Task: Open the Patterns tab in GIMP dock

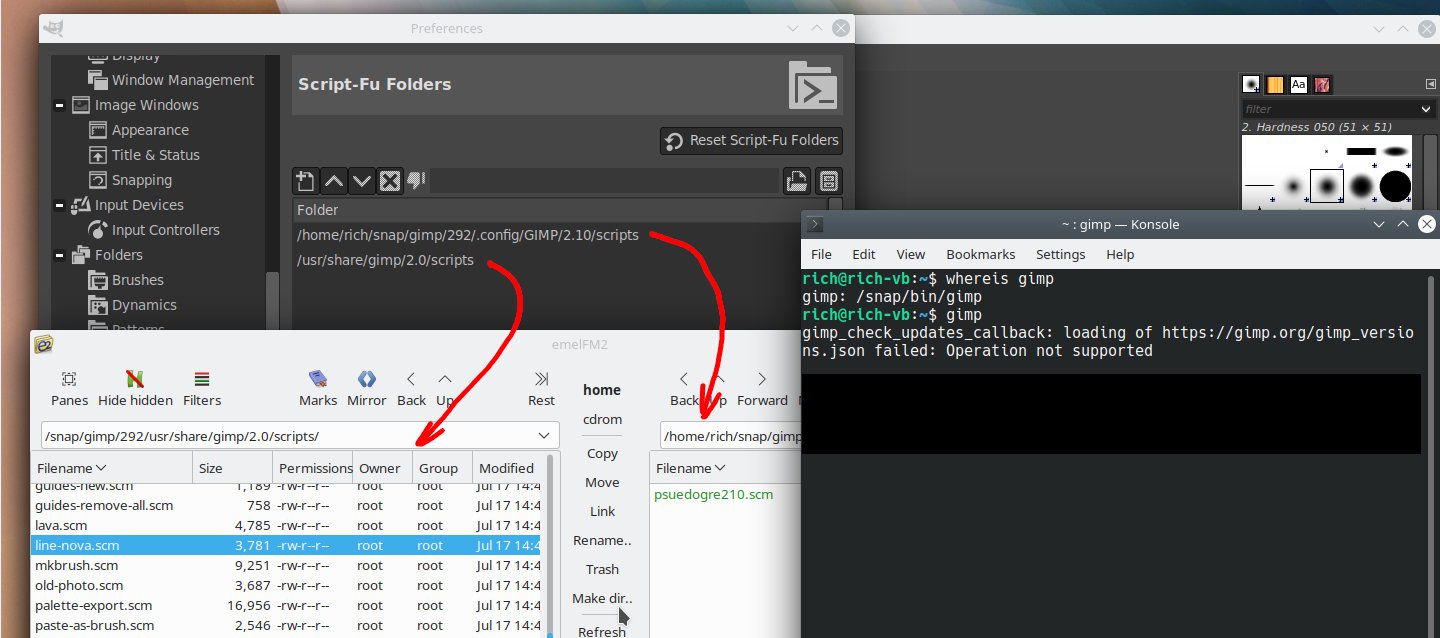Action: click(x=1275, y=85)
